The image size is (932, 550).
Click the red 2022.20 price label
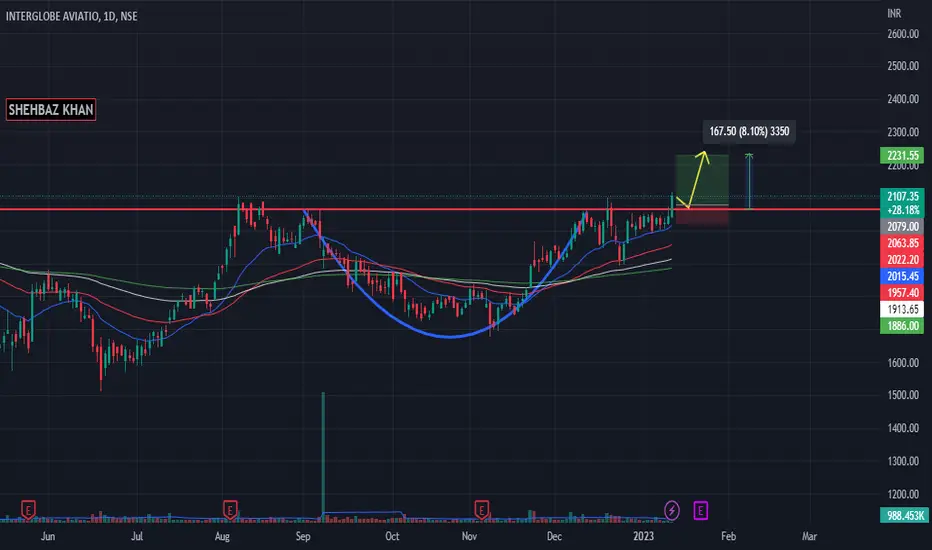point(902,259)
